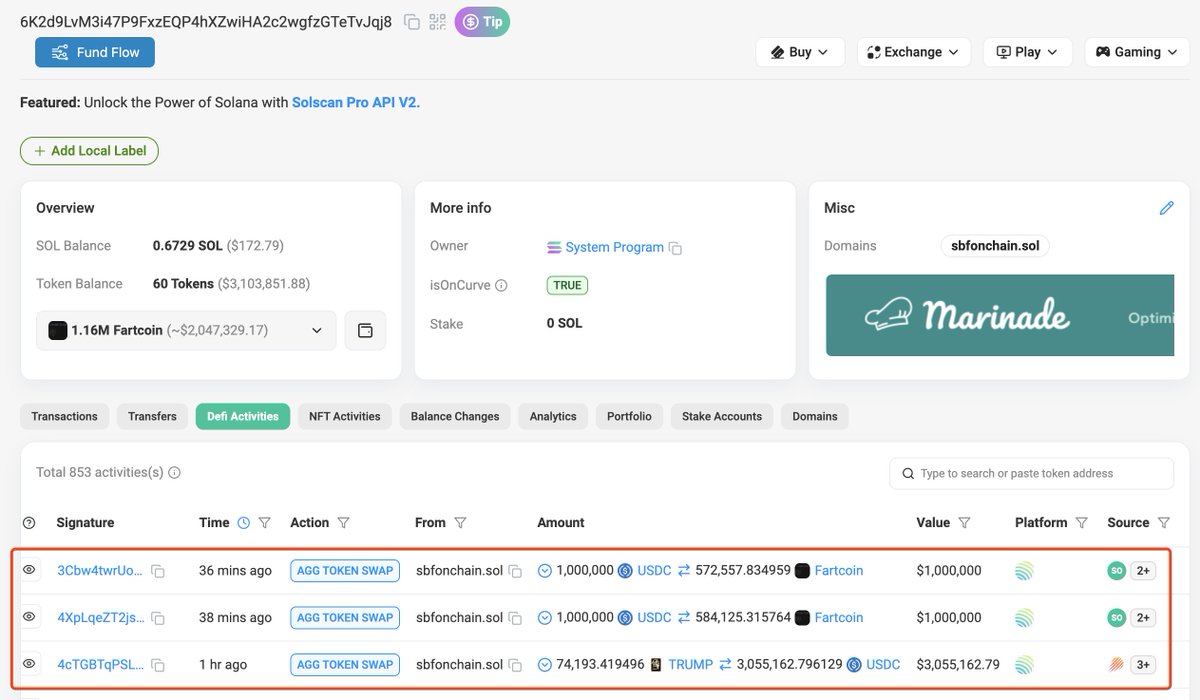Click the green SO source icon in 38 mins row
Image resolution: width=1200 pixels, height=700 pixels.
[1117, 618]
